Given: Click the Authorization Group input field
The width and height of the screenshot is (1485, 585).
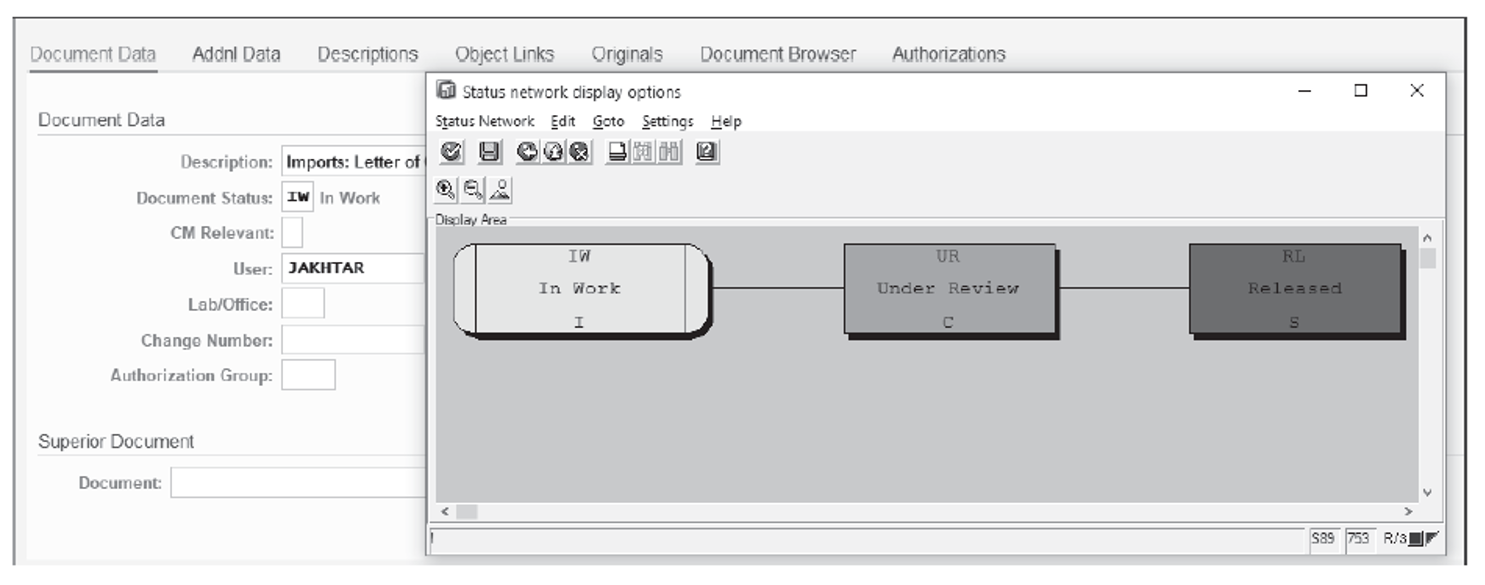Looking at the screenshot, I should pyautogui.click(x=308, y=376).
